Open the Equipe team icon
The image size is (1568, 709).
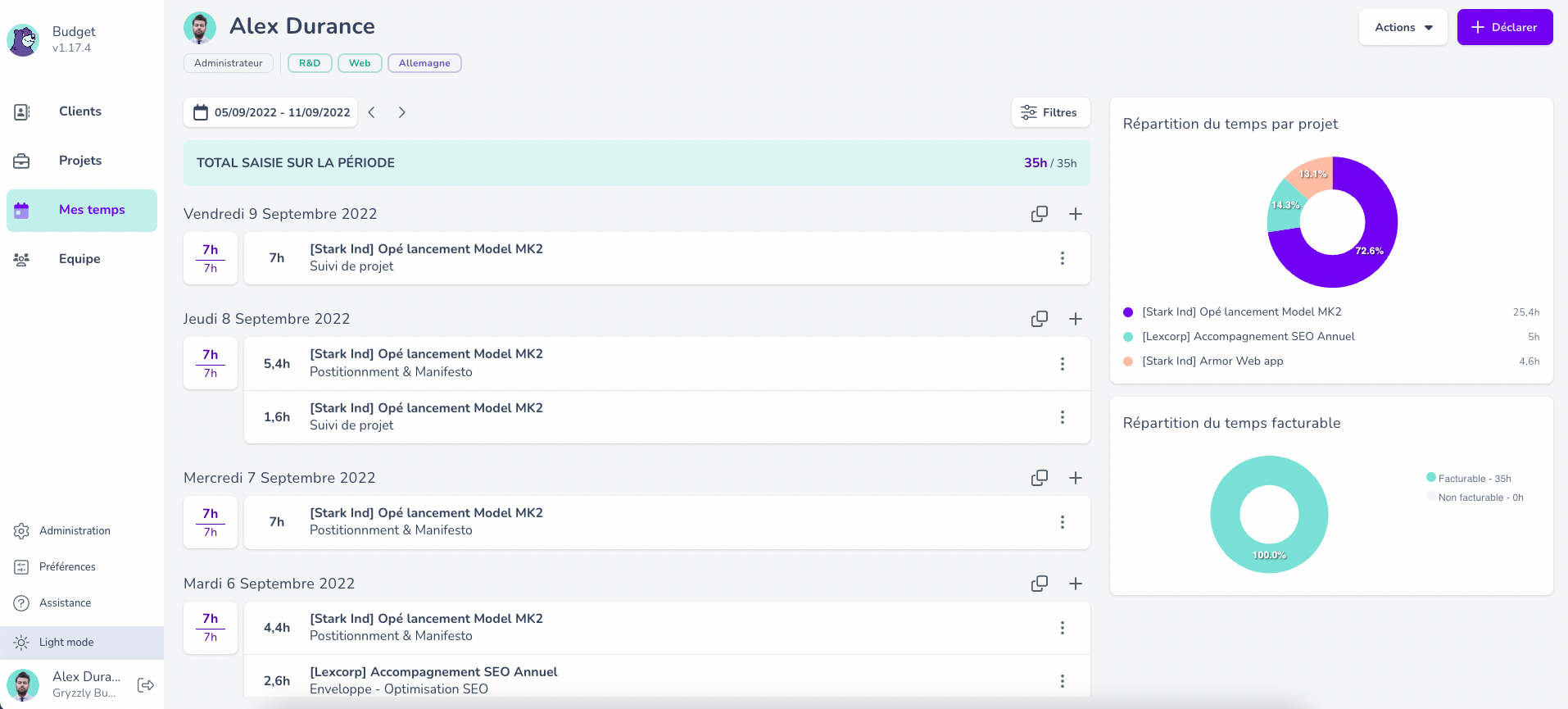(22, 259)
